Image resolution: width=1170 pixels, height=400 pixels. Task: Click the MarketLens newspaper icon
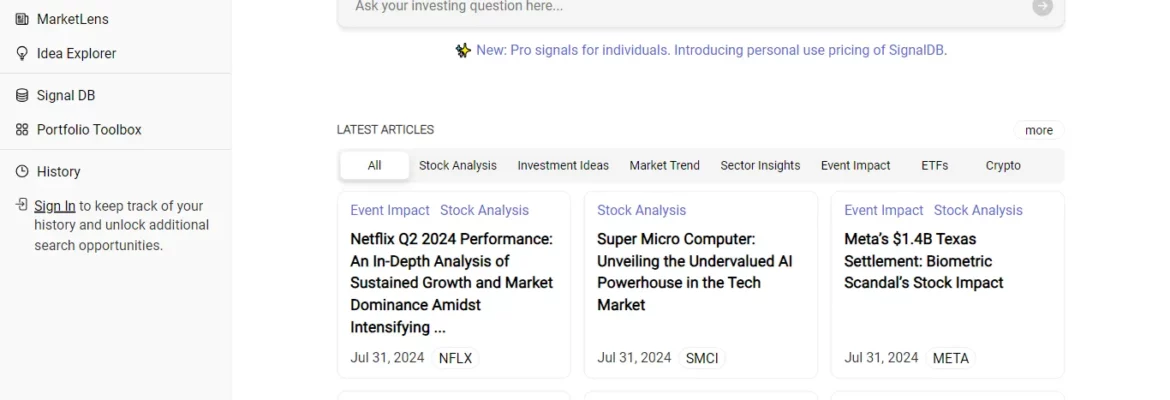(x=22, y=19)
